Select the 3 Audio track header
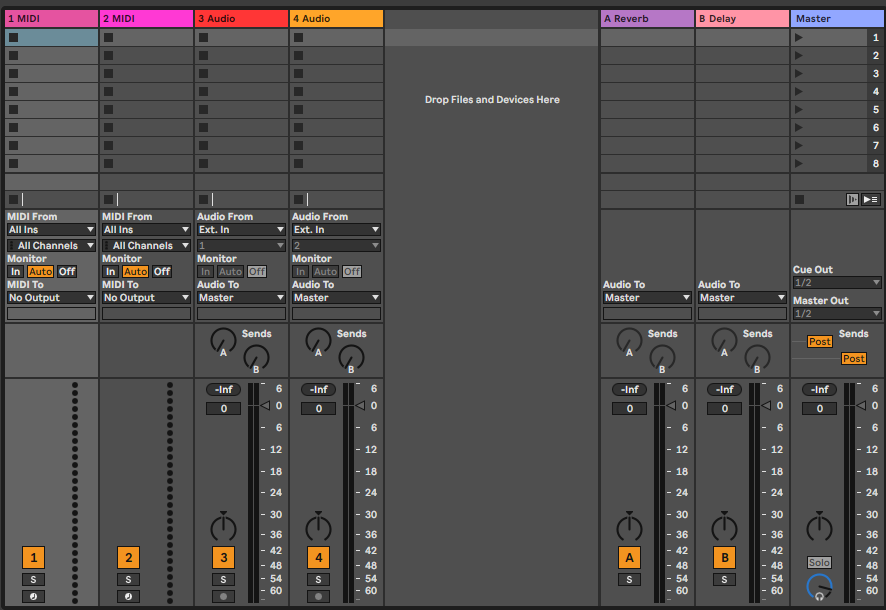Viewport: 886px width, 610px height. 241,18
